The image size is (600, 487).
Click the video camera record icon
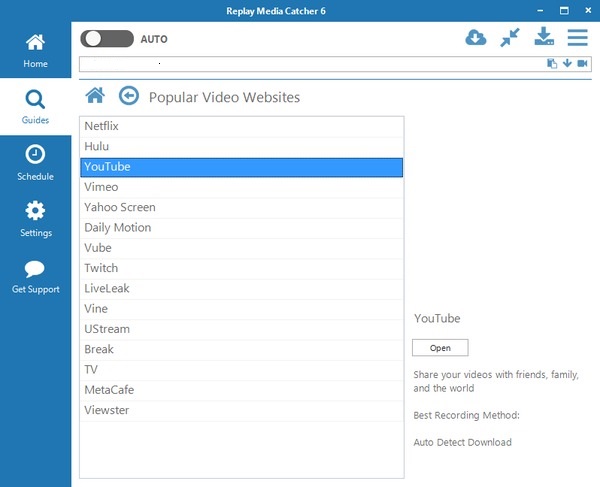[x=581, y=64]
